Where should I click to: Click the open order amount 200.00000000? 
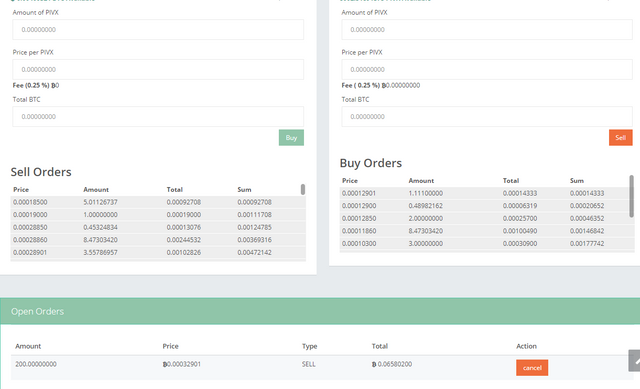point(36,364)
